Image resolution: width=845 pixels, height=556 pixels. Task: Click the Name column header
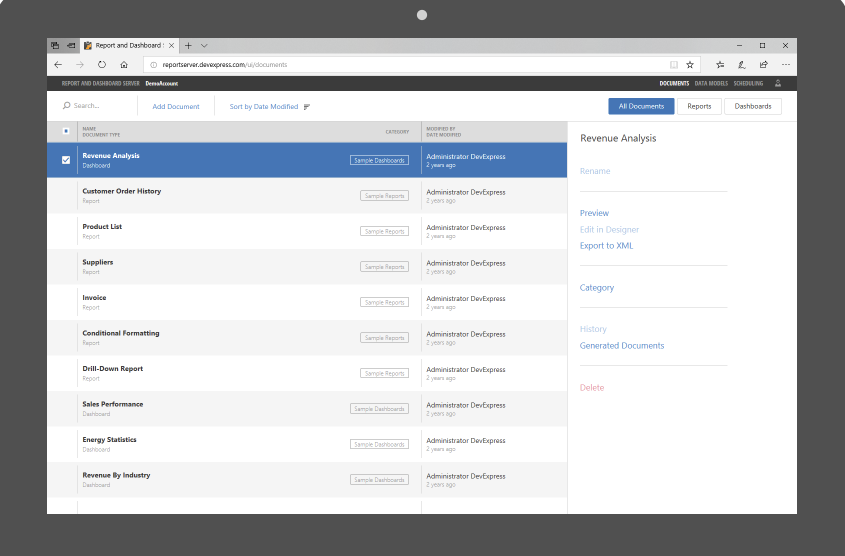click(x=89, y=129)
